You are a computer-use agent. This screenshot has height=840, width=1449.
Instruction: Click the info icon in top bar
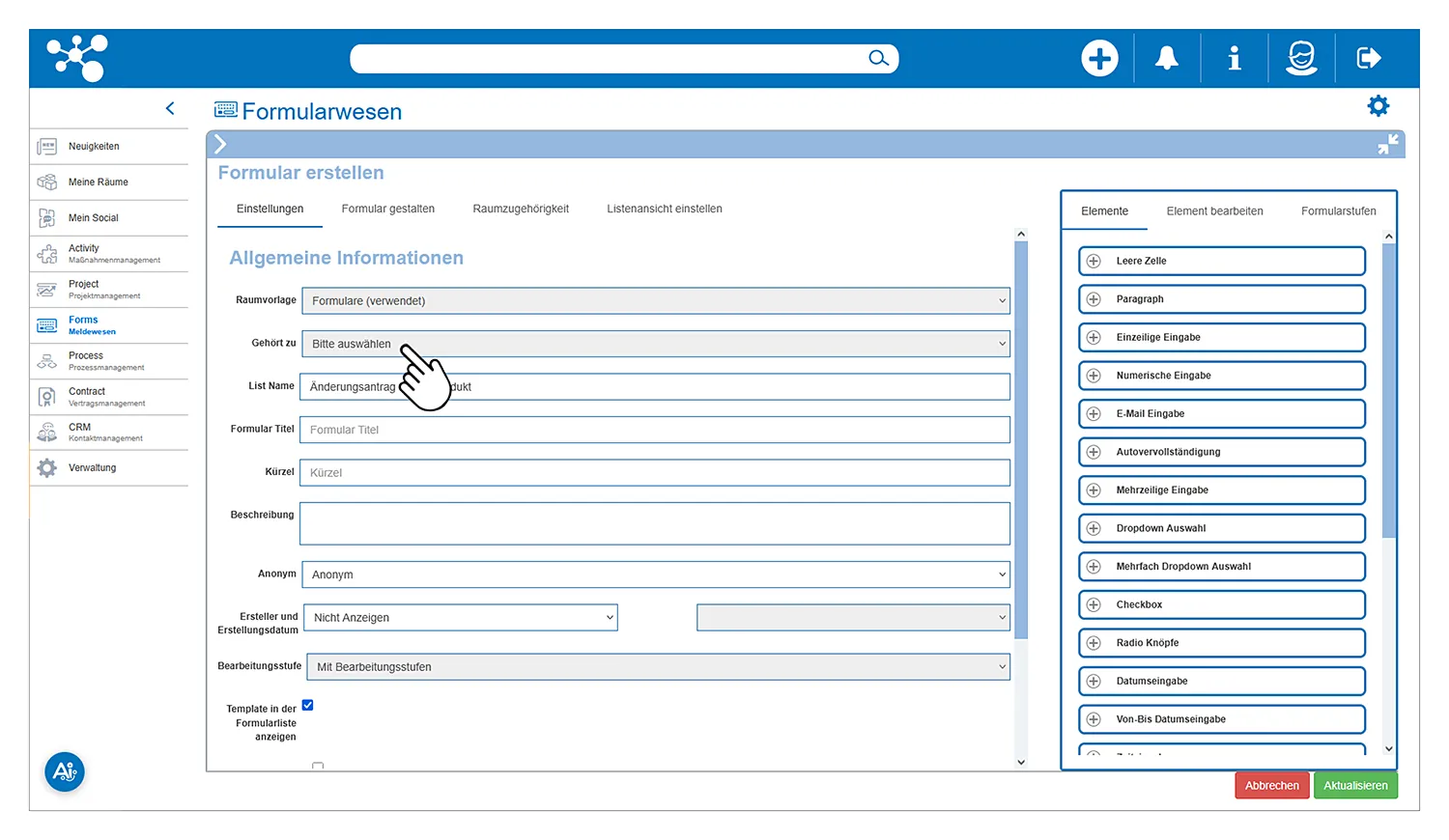1234,59
